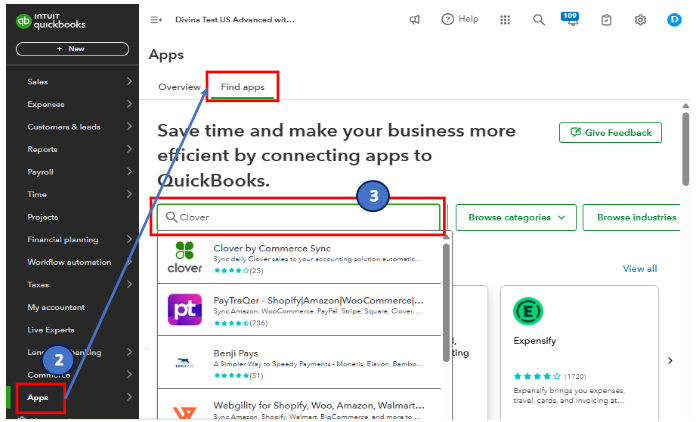699x422 pixels.
Task: Open Live Experts in sidebar
Action: pyautogui.click(x=51, y=330)
